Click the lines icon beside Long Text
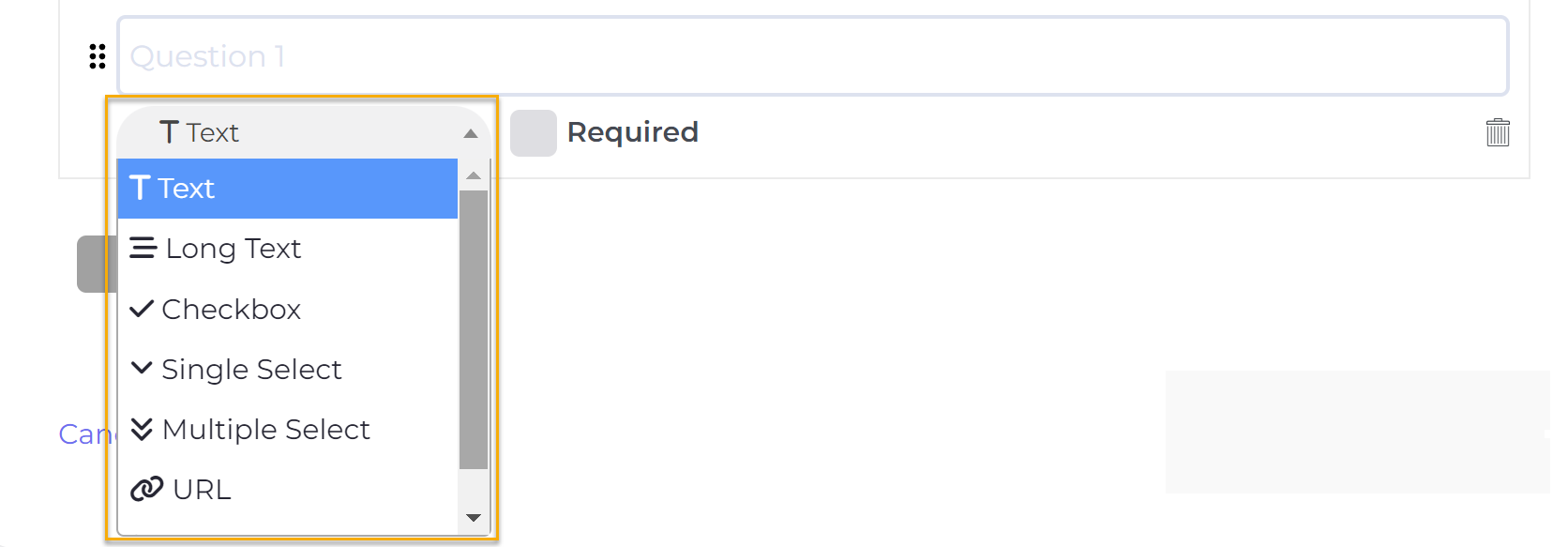This screenshot has height=547, width=1568. 143,249
